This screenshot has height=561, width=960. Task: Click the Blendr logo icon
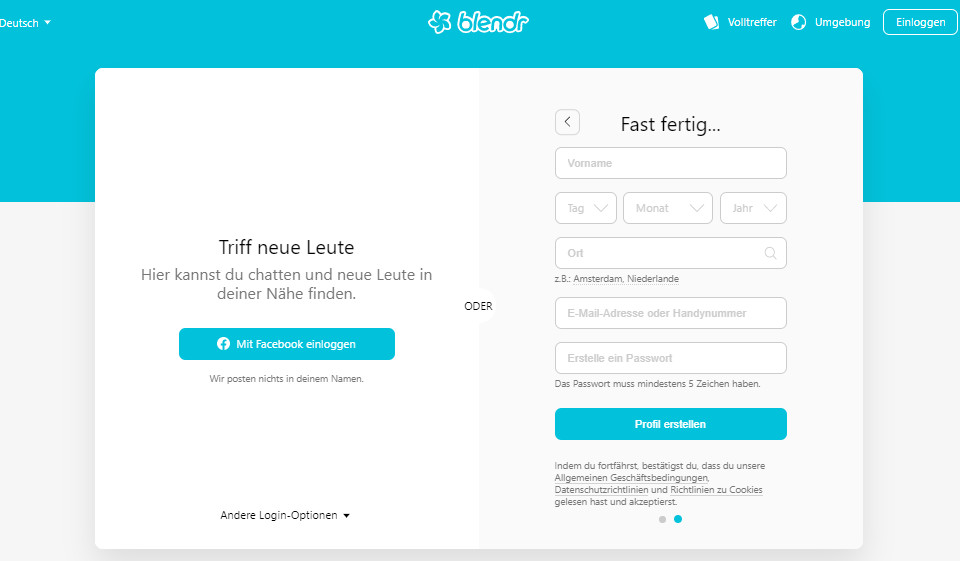[x=440, y=22]
